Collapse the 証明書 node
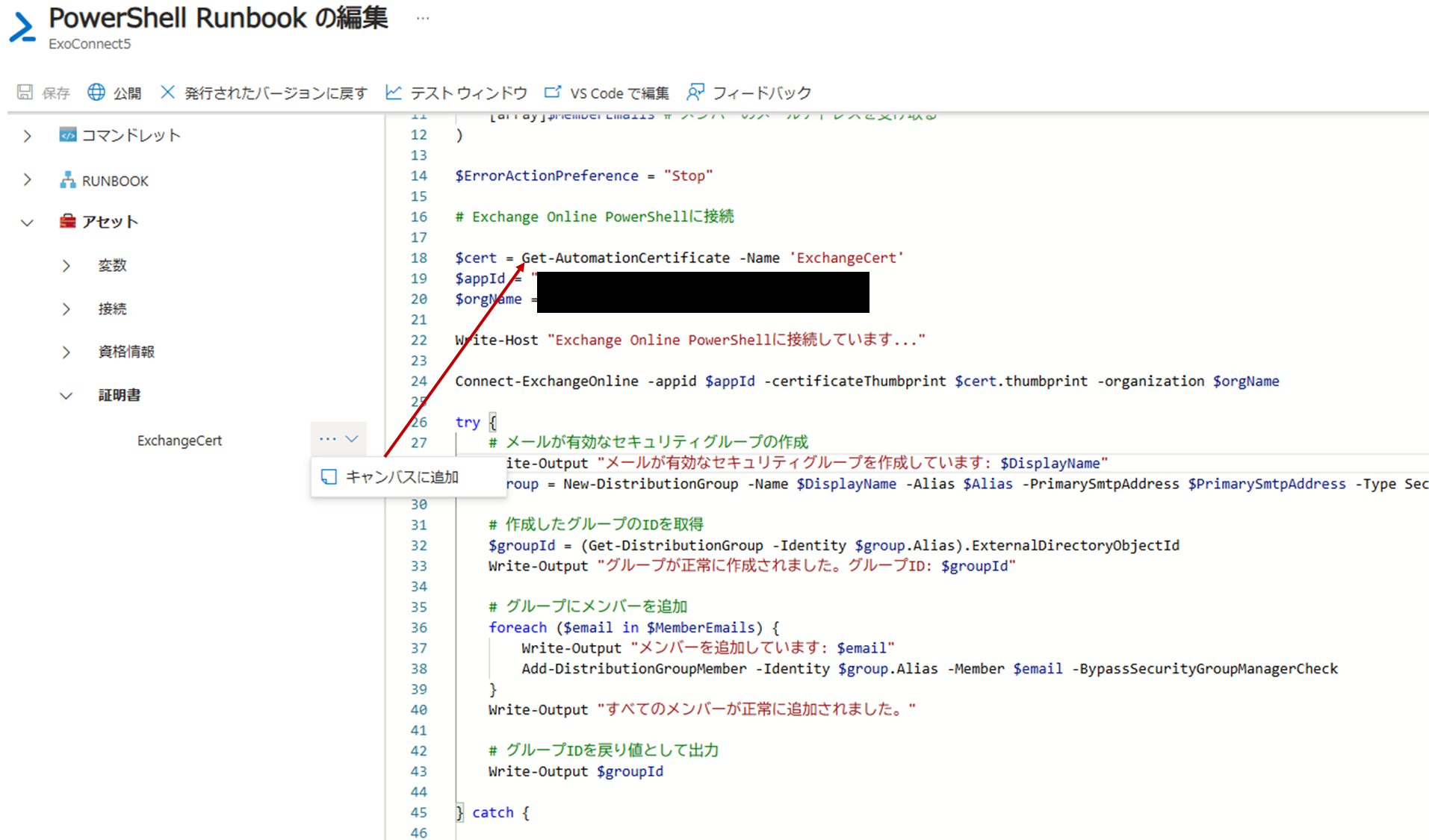The height and width of the screenshot is (840, 1429). tap(66, 396)
